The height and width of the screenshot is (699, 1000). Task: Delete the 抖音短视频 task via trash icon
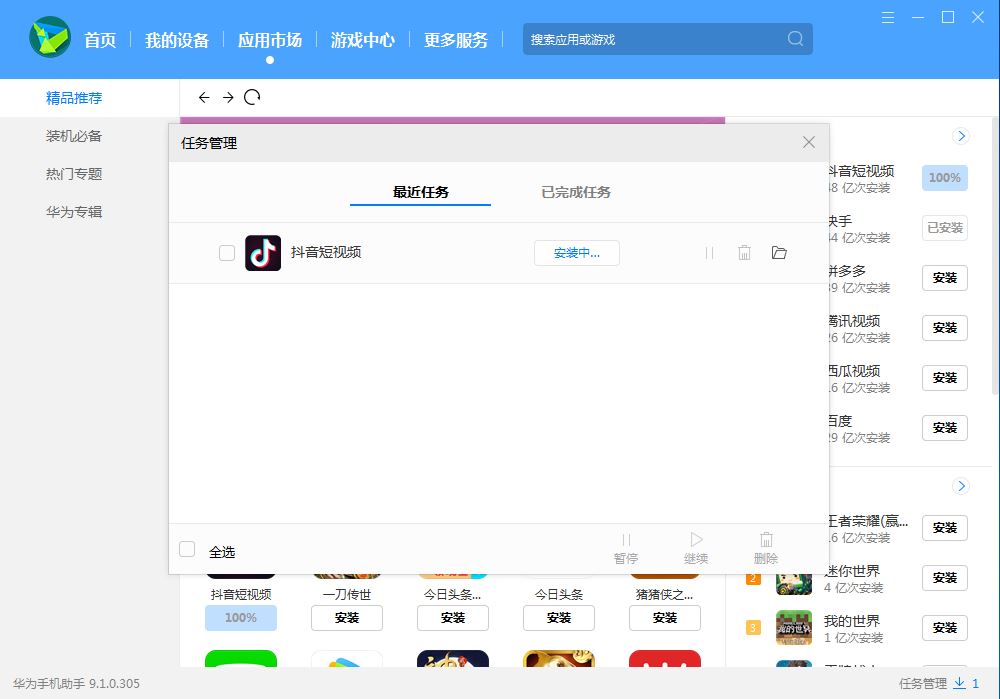744,253
